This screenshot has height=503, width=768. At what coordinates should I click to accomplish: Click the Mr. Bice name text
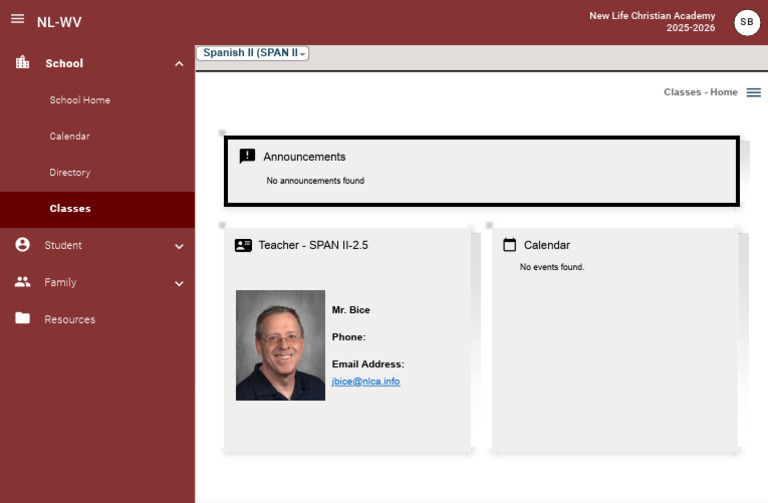click(x=351, y=310)
